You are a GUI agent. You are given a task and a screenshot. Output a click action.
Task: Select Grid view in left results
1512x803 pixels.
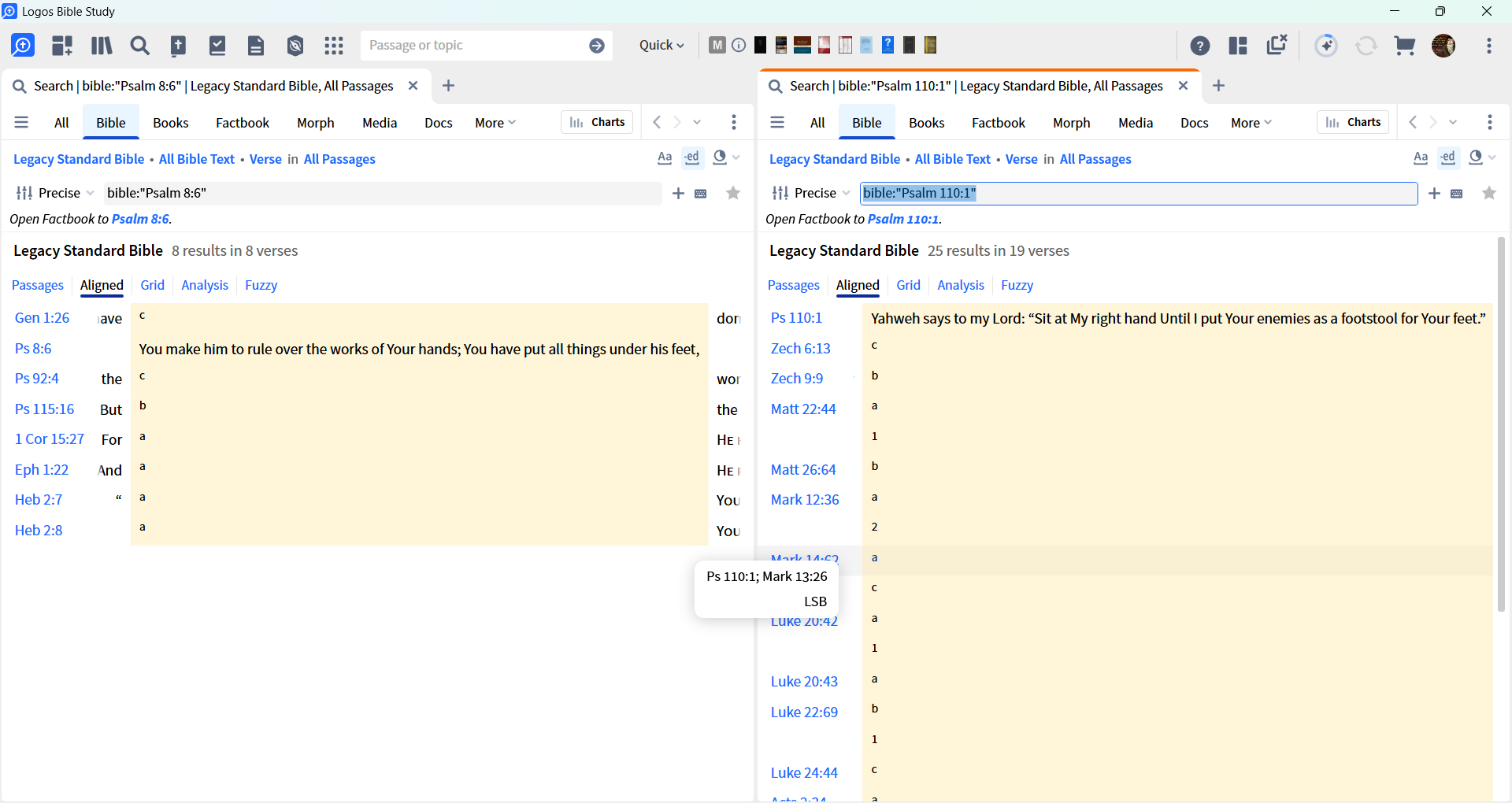click(152, 285)
